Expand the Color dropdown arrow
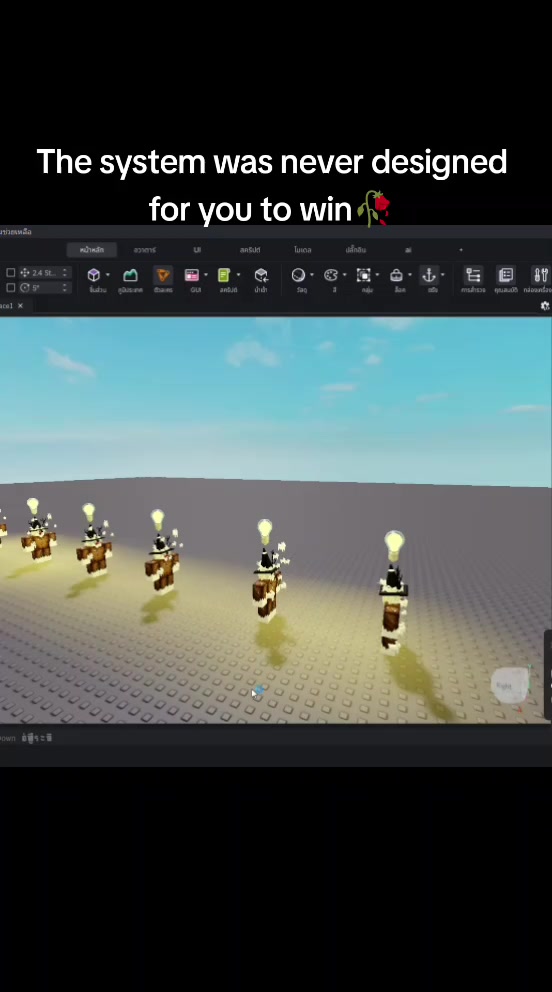Image resolution: width=552 pixels, height=992 pixels. (344, 275)
